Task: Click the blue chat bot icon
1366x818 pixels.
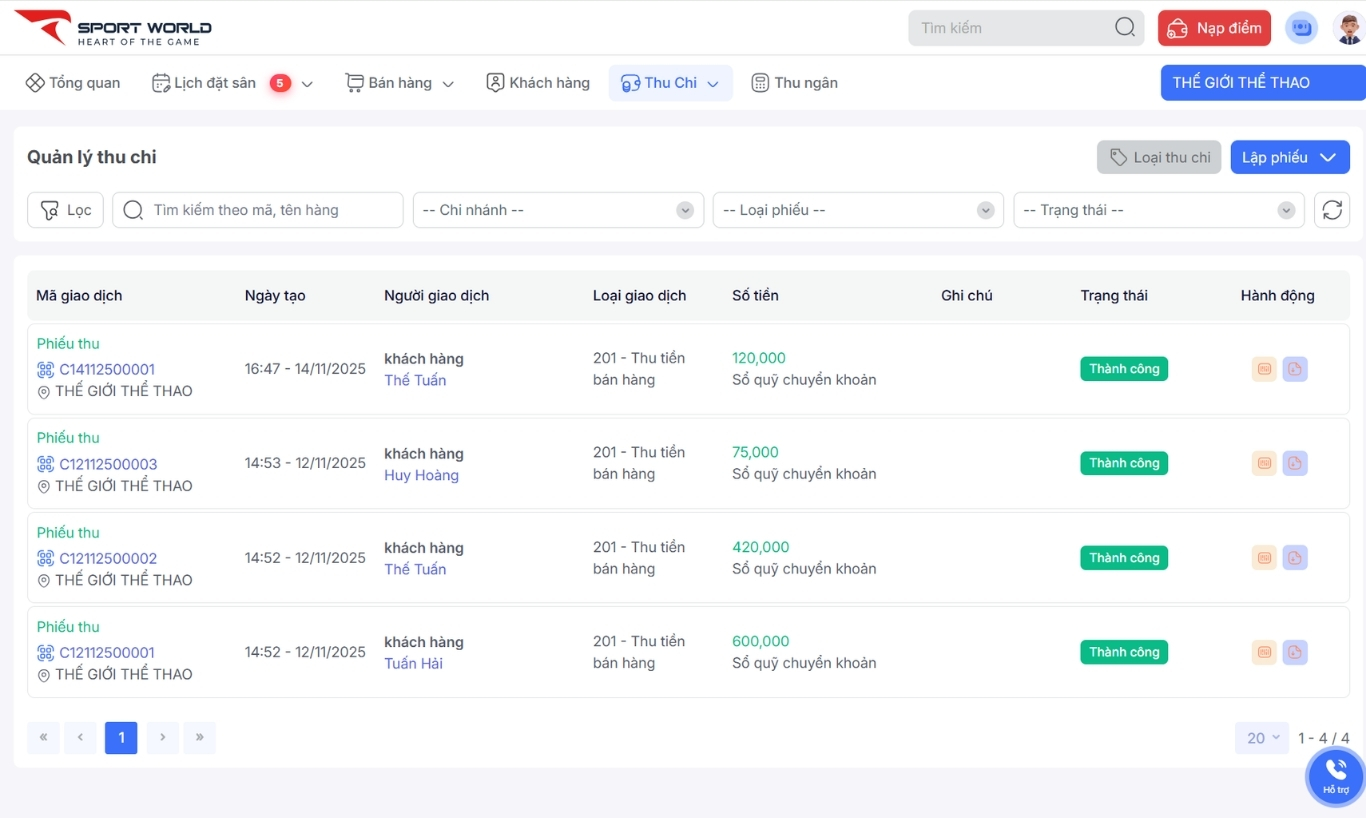Action: 1301,28
